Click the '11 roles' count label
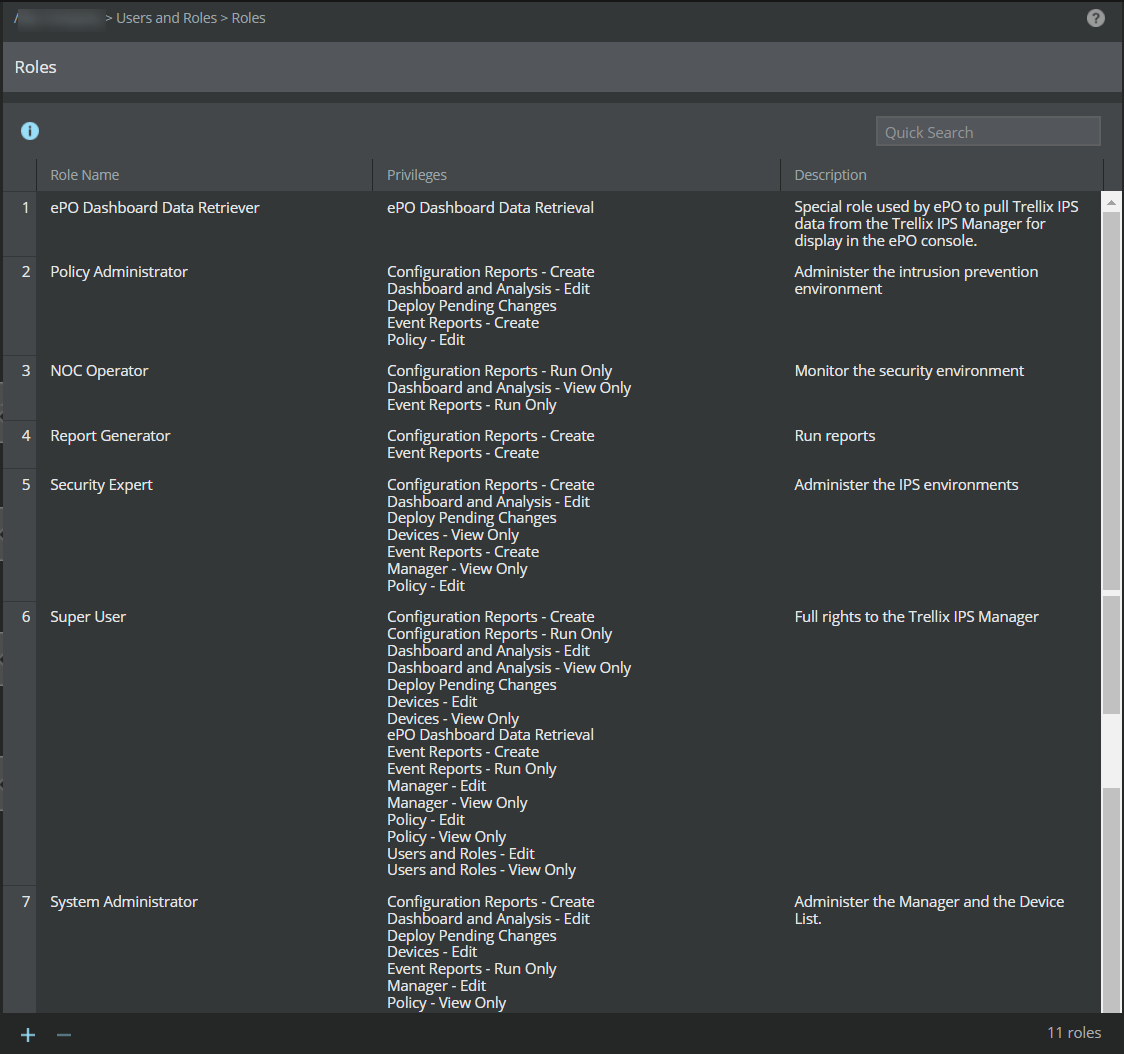Screen dimensions: 1124x1054 [1074, 1032]
